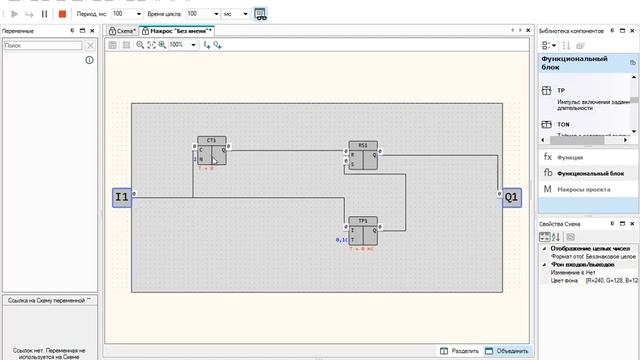Open the Время цикла value dropdown
The height and width of the screenshot is (360, 640).
tap(216, 14)
